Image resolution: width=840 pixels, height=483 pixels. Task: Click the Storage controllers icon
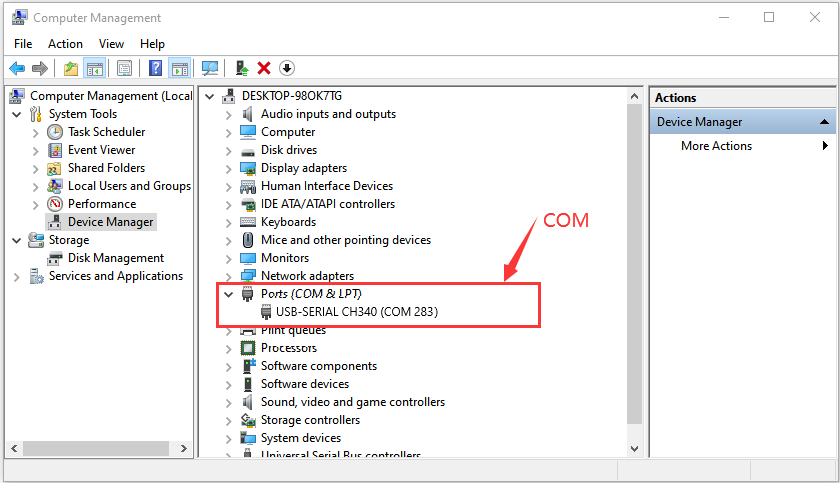point(248,420)
